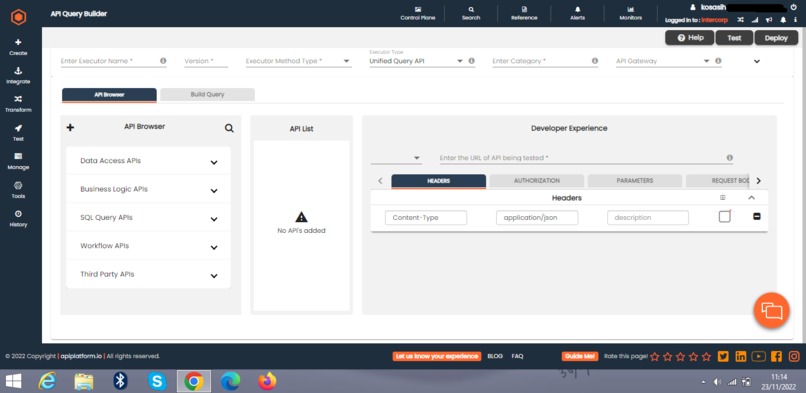Select the REQUEST BODY tab
806x393 pixels.
(718, 181)
